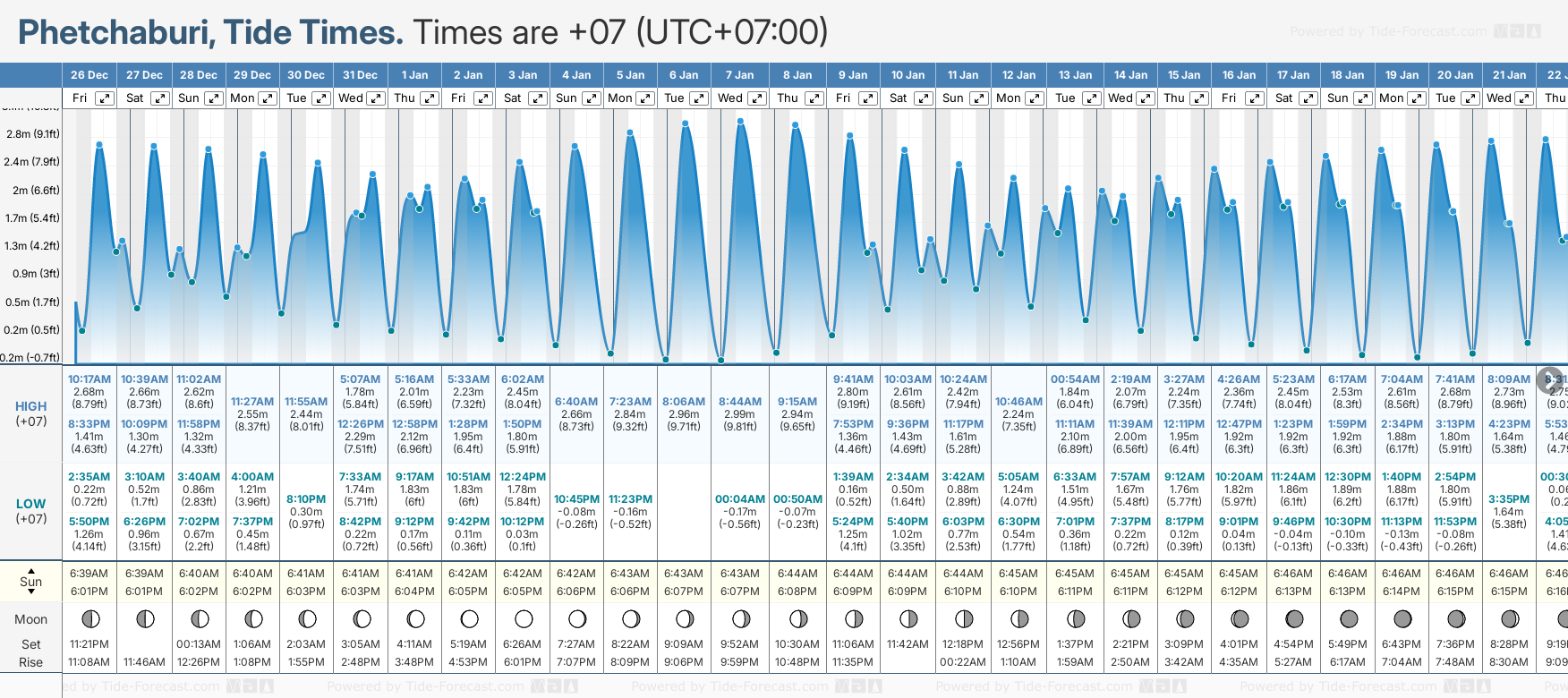Expand the Sun 4 Jan column
This screenshot has width=1568, height=698.
coord(592,98)
